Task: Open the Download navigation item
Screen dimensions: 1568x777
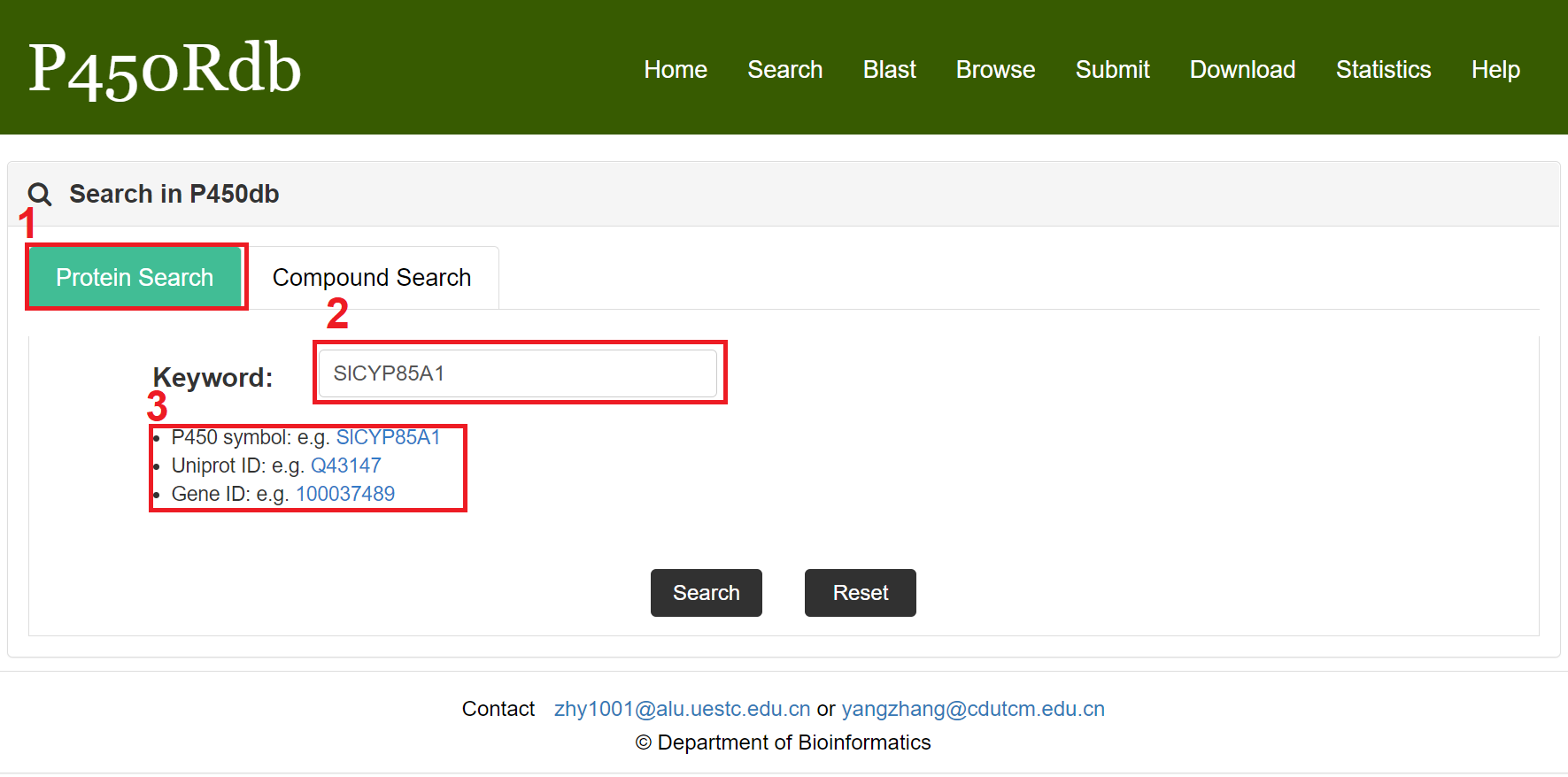Action: pos(1243,69)
